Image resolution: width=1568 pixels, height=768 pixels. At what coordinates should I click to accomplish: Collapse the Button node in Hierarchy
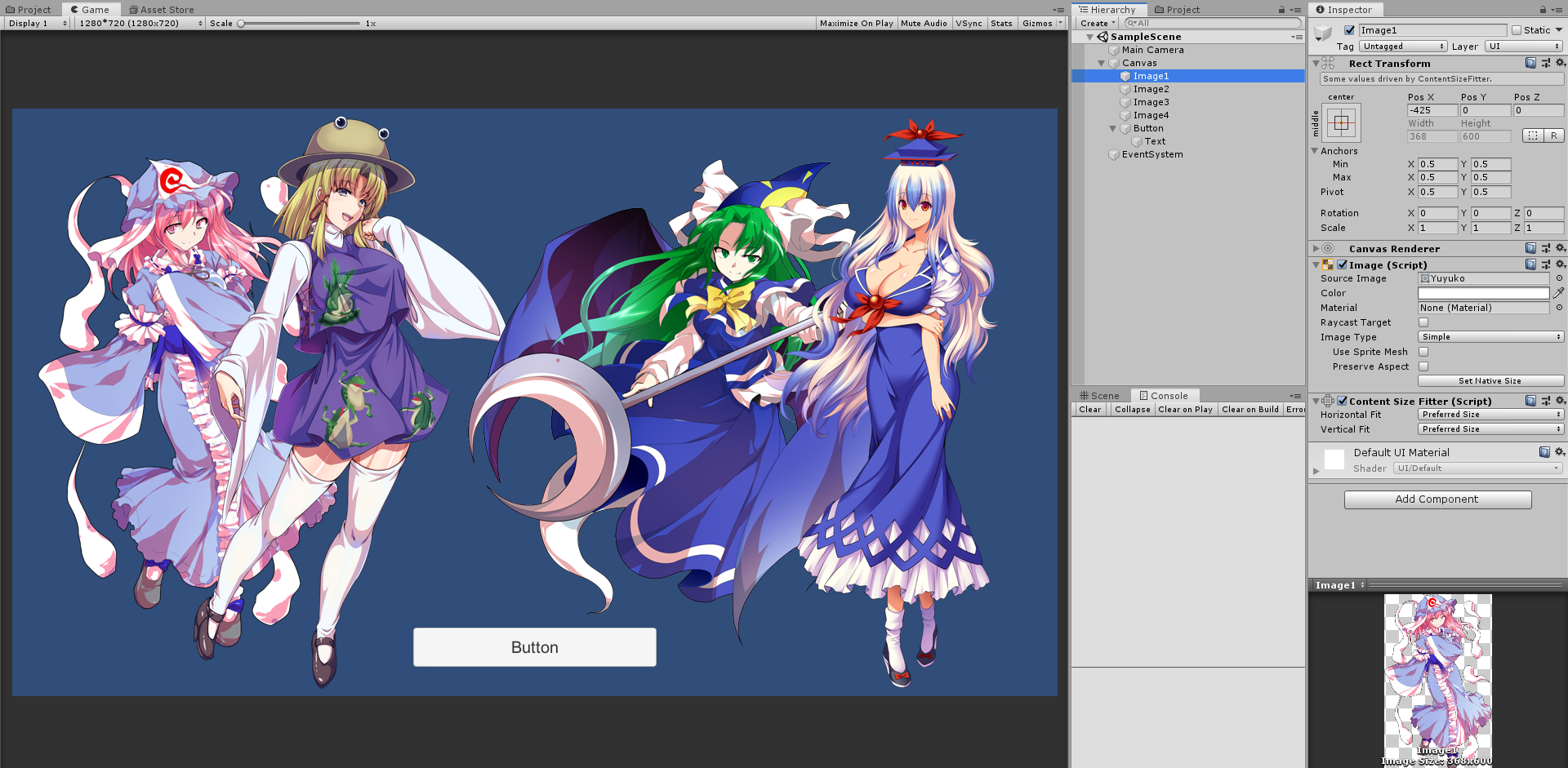coord(1112,128)
